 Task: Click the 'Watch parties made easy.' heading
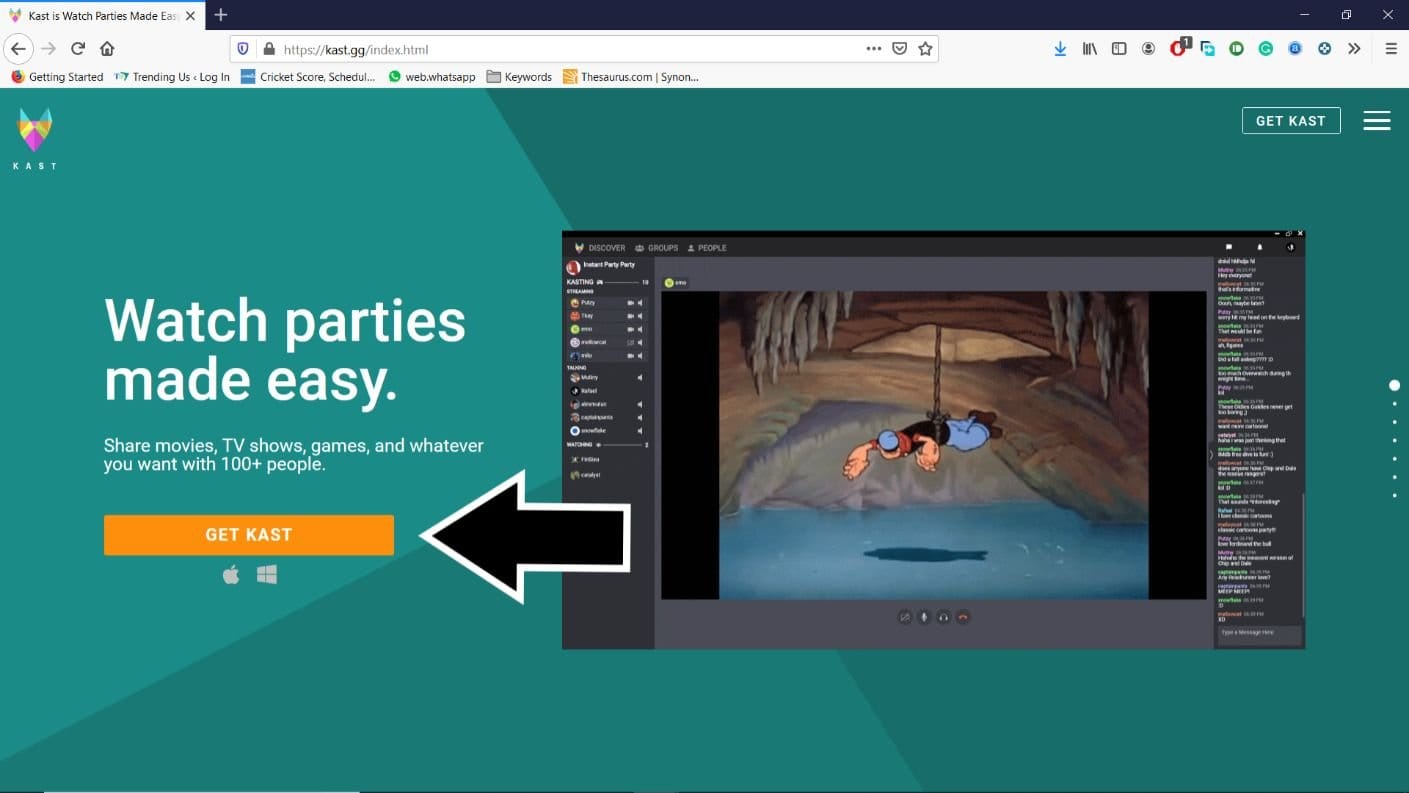286,350
